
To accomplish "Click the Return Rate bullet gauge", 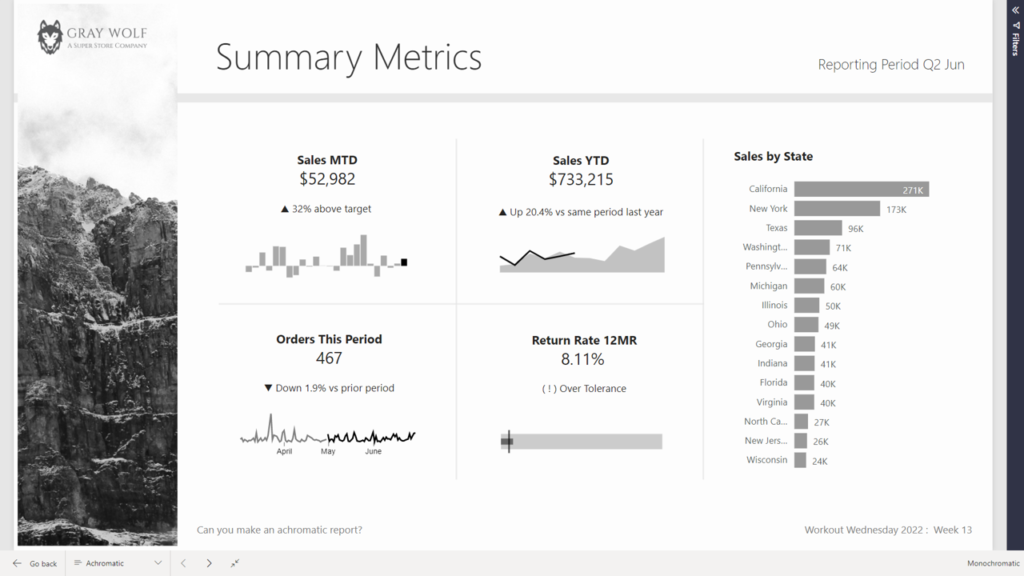I will (x=581, y=441).
